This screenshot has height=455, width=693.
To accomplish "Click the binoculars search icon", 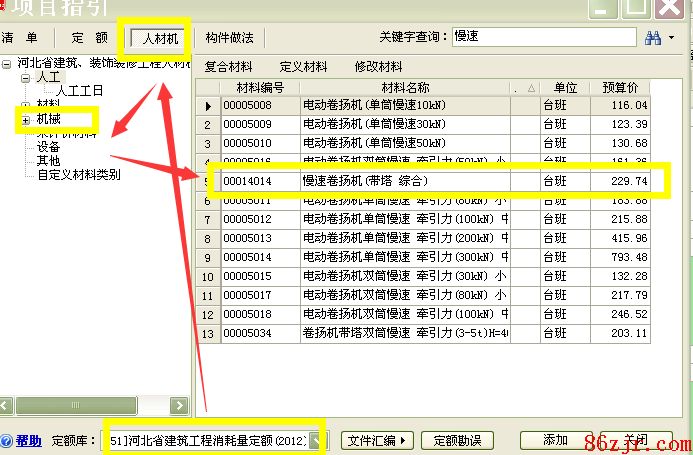I will 653,38.
